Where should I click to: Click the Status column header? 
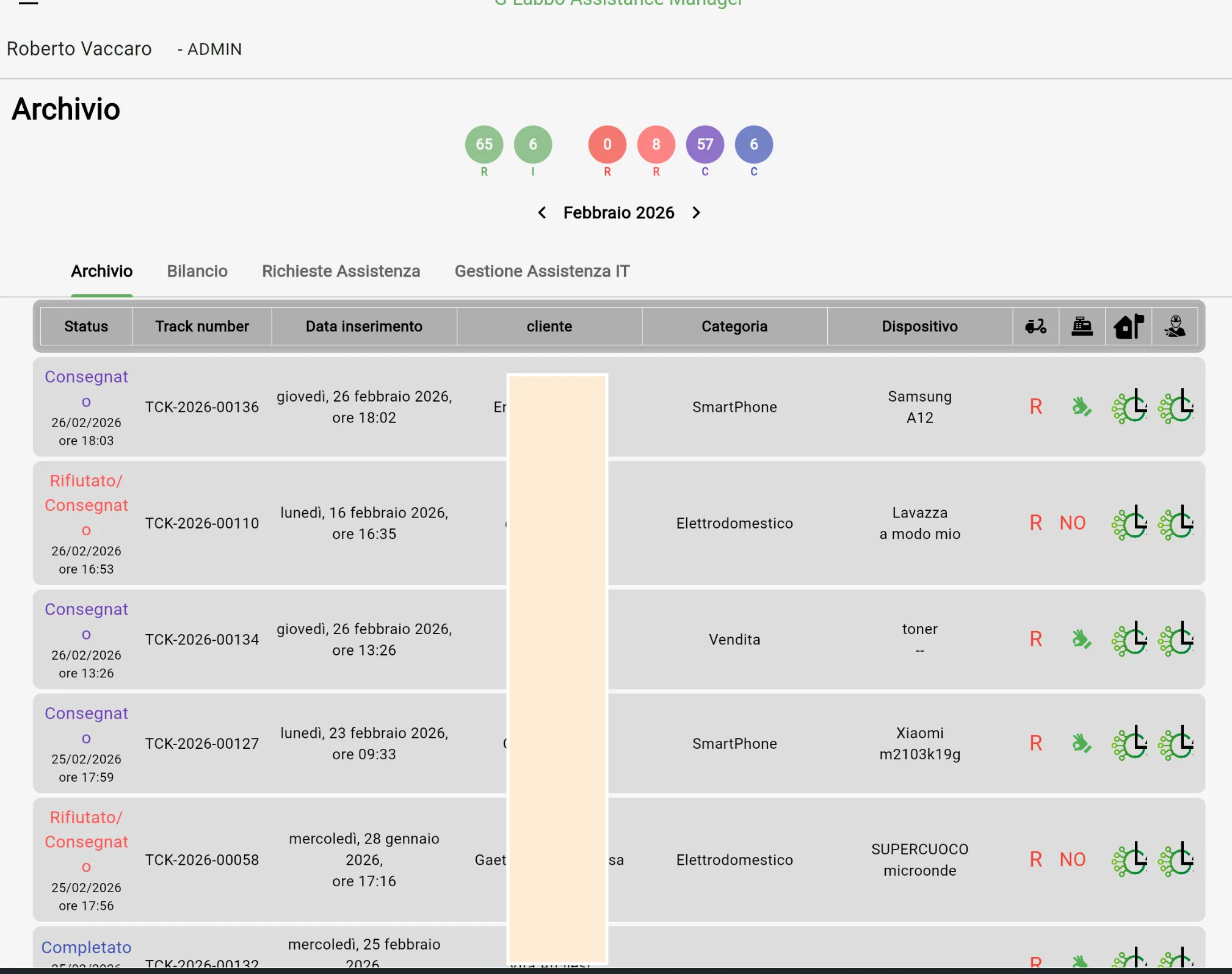[86, 326]
